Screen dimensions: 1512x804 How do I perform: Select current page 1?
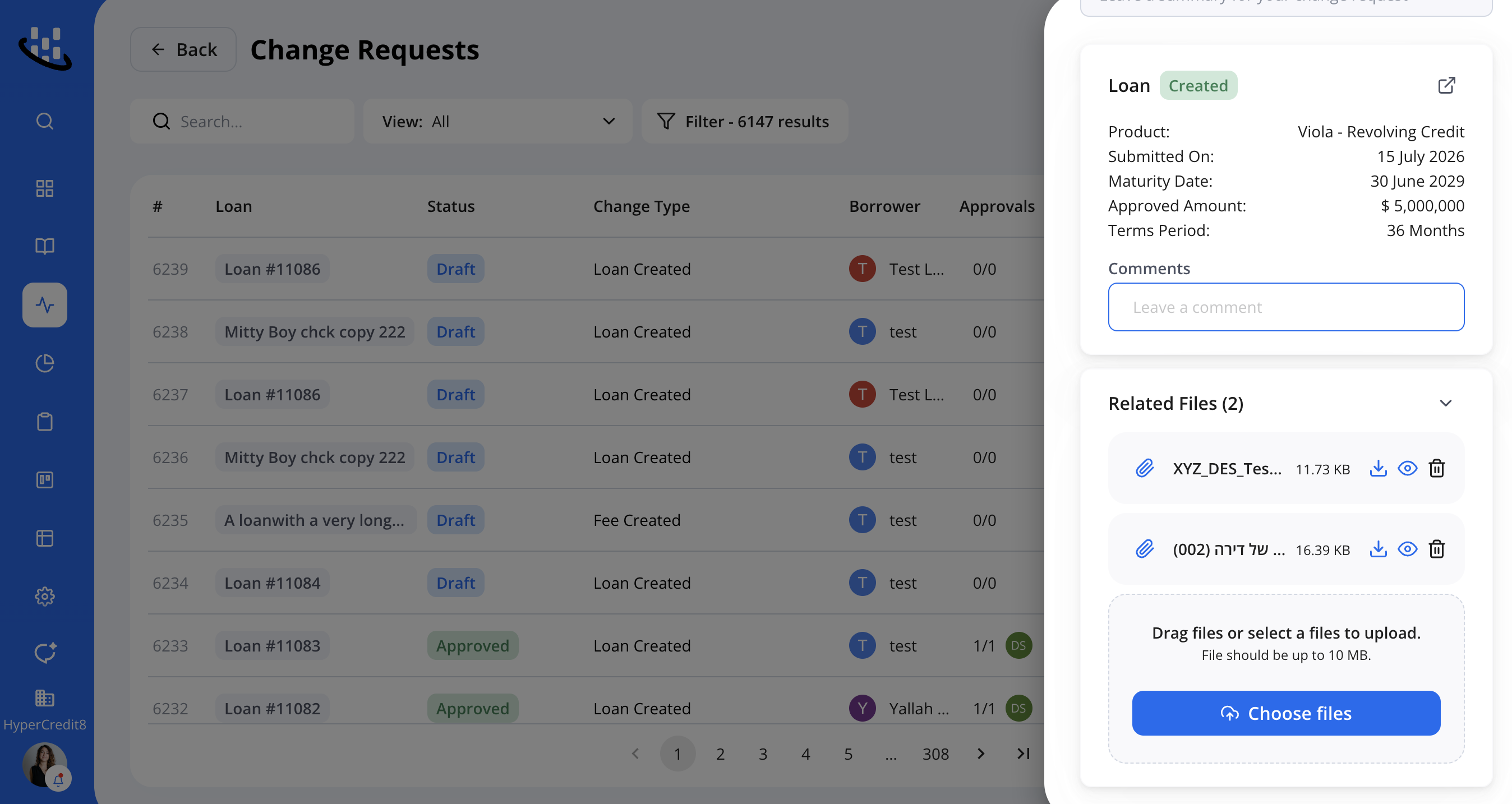pyautogui.click(x=677, y=754)
